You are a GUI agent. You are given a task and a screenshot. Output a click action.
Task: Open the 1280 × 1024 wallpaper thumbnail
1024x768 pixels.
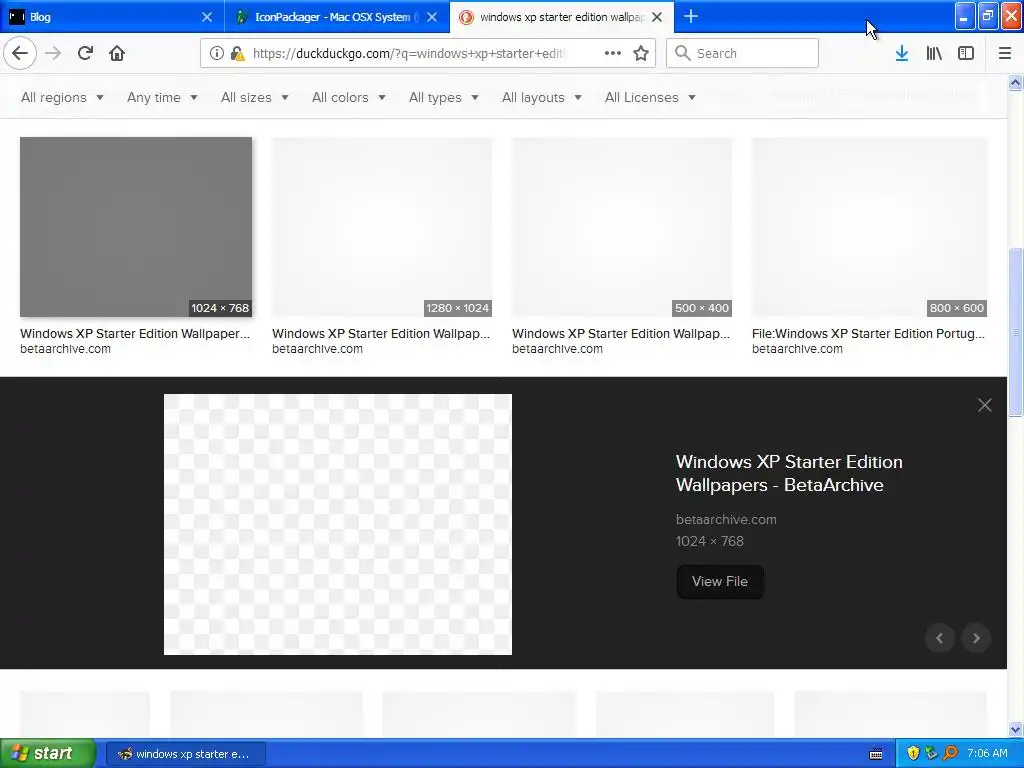(x=381, y=227)
